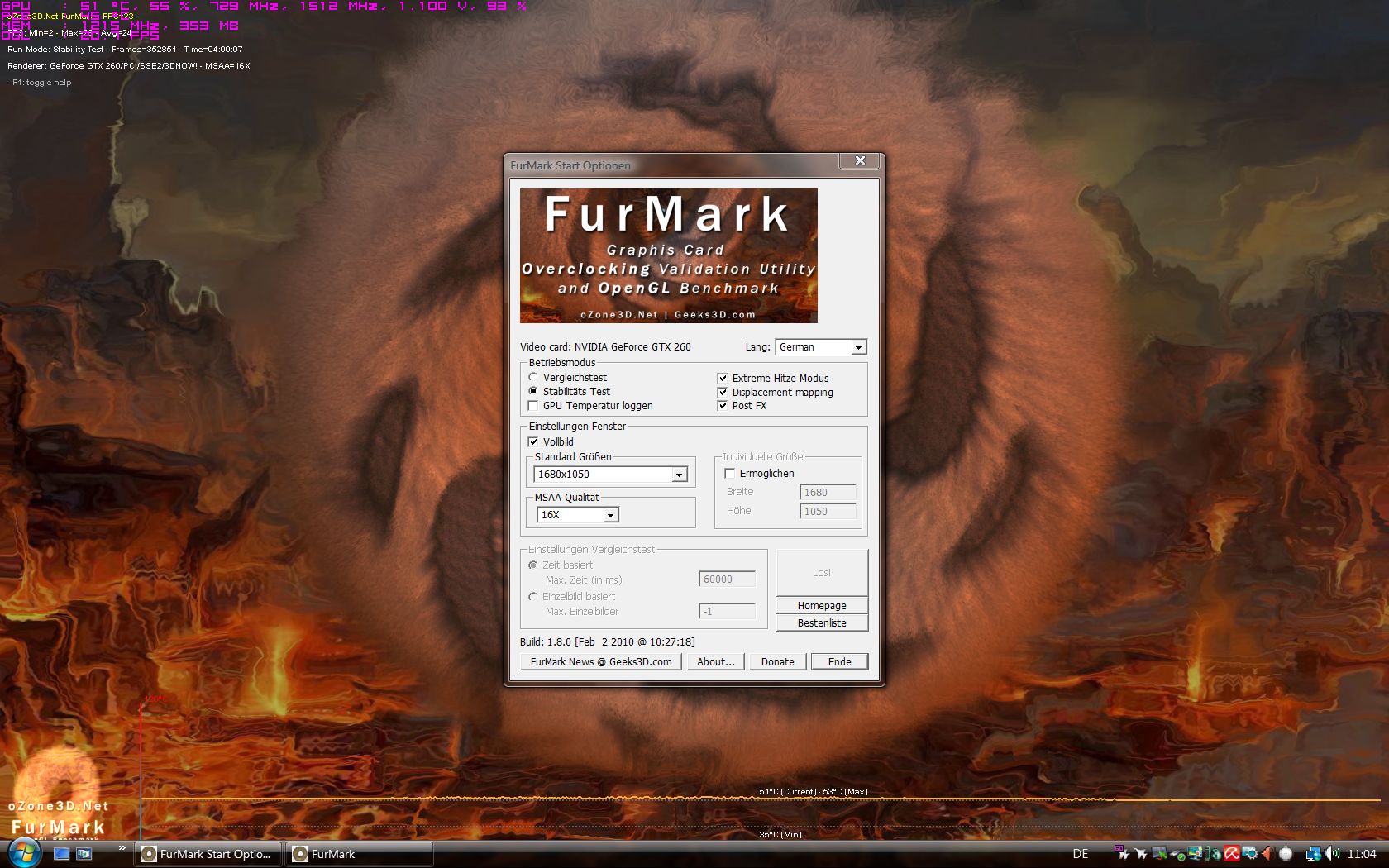Click the 35°C (Min) graph label

[780, 835]
